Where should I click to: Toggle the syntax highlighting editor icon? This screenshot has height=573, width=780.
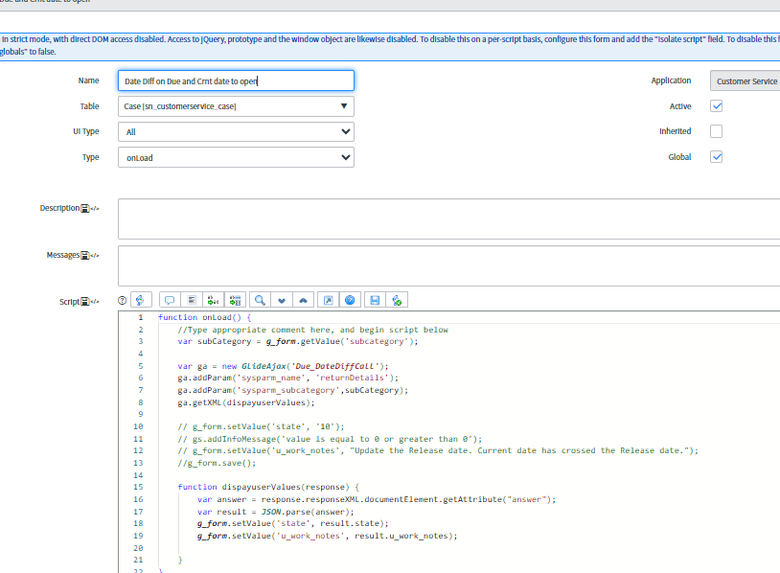coord(141,300)
